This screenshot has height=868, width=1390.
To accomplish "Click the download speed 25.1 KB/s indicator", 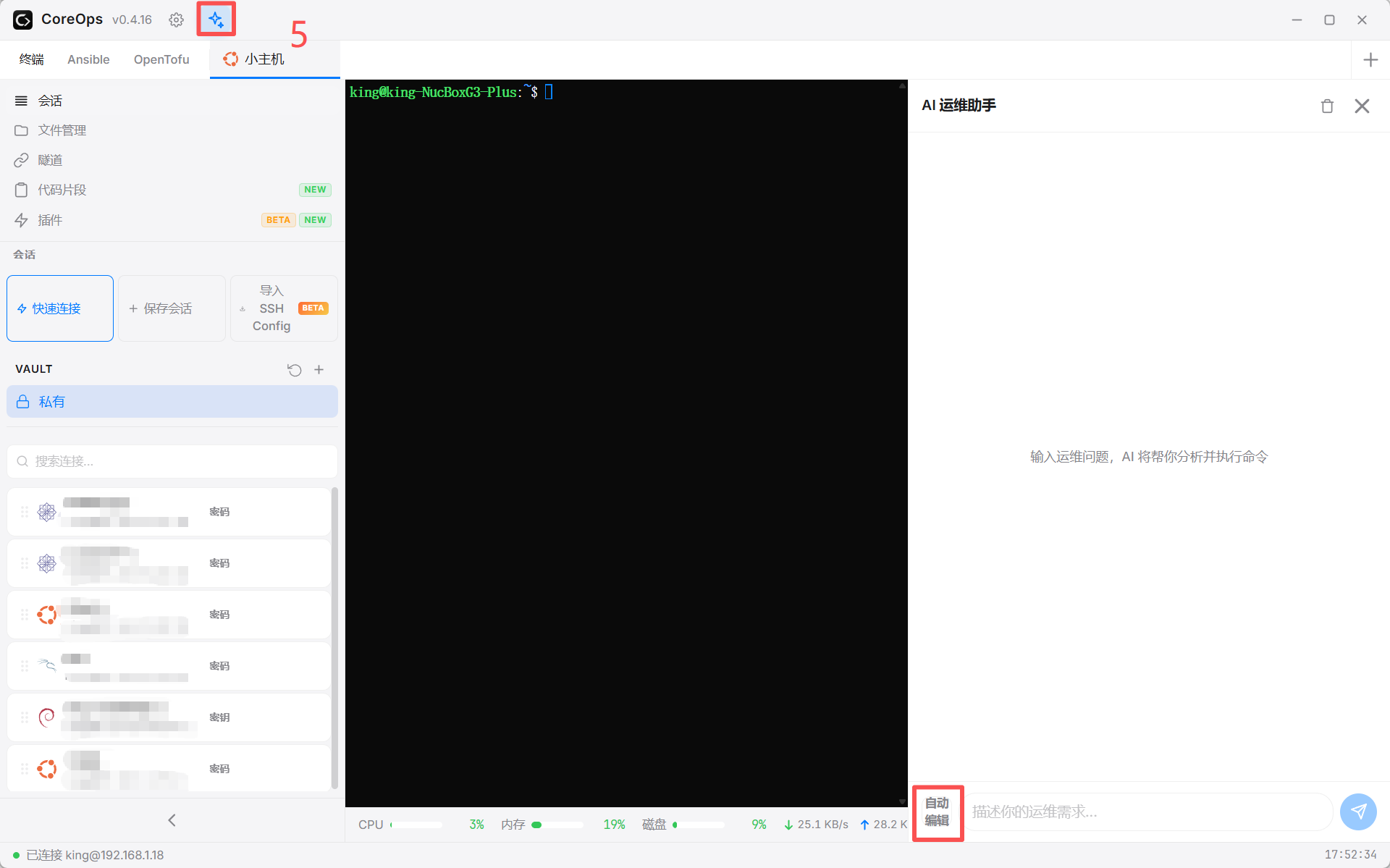I will pos(817,825).
